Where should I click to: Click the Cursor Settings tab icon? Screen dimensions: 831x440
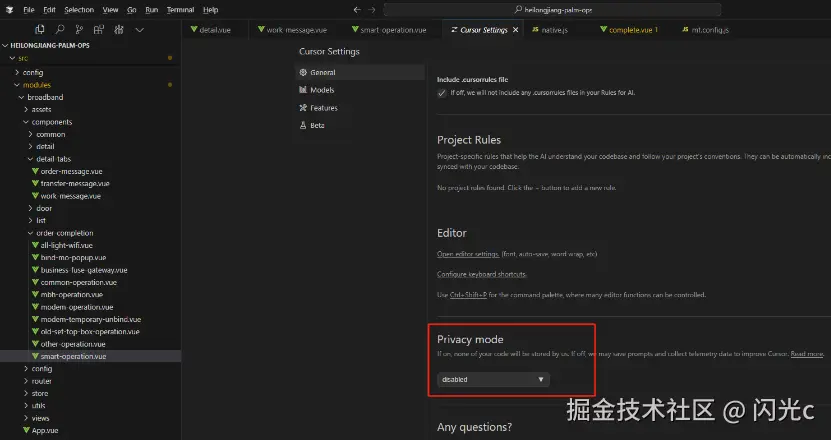click(x=454, y=30)
